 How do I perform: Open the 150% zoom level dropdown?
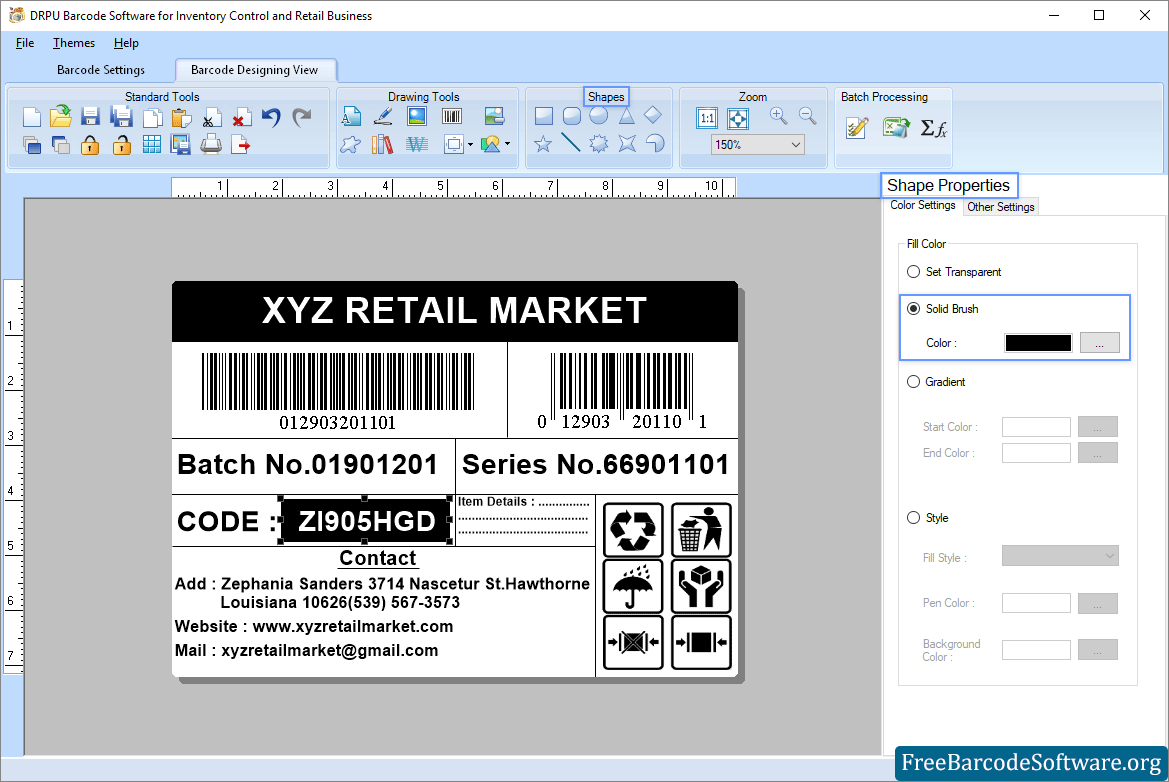[x=758, y=145]
